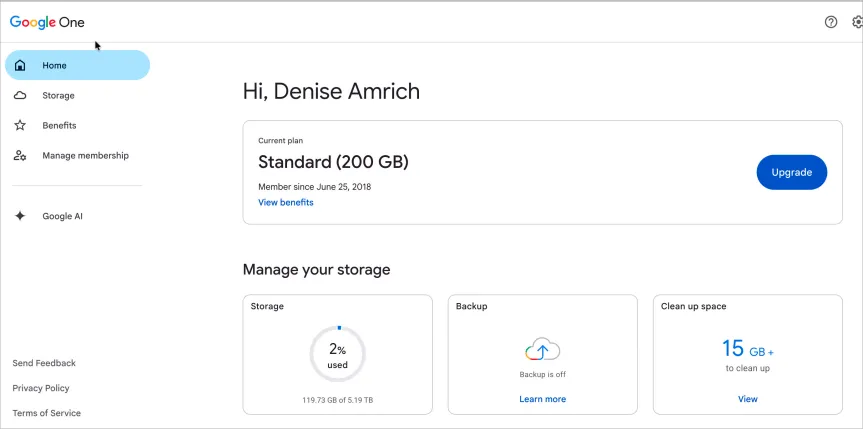Click the Storage cloud icon in sidebar

[20, 96]
